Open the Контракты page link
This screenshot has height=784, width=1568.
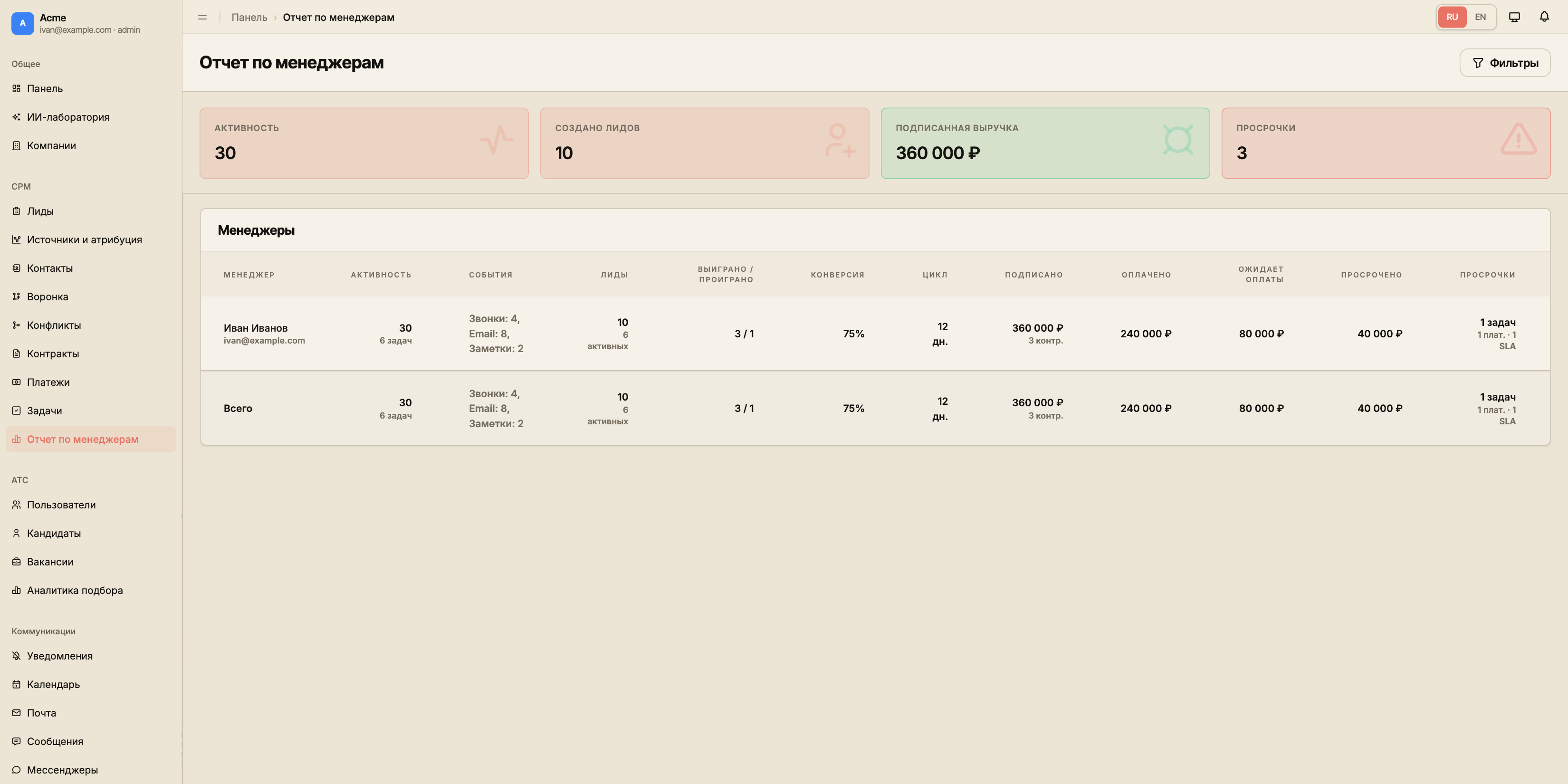(x=91, y=354)
